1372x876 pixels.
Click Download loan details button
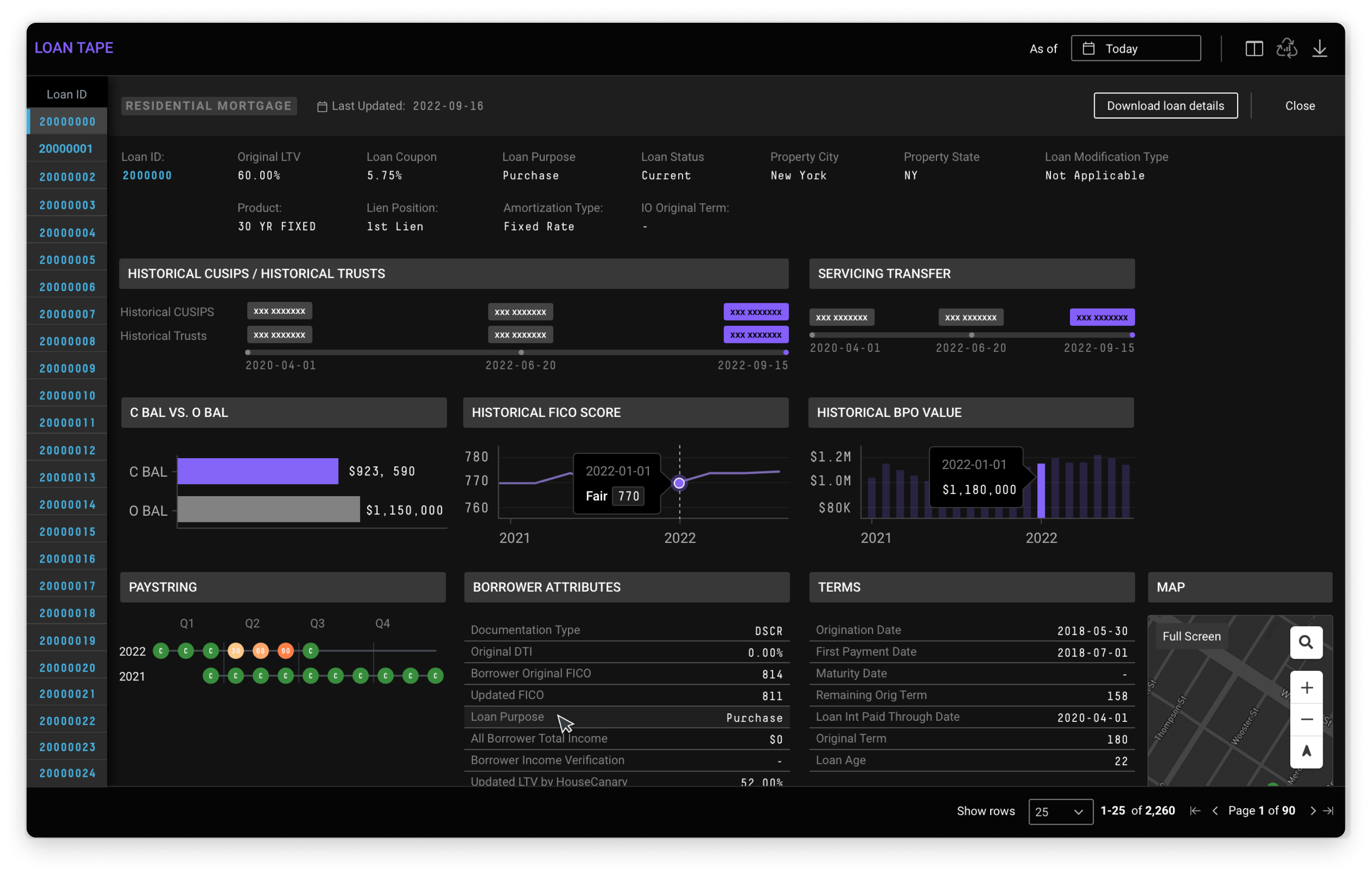pos(1165,105)
